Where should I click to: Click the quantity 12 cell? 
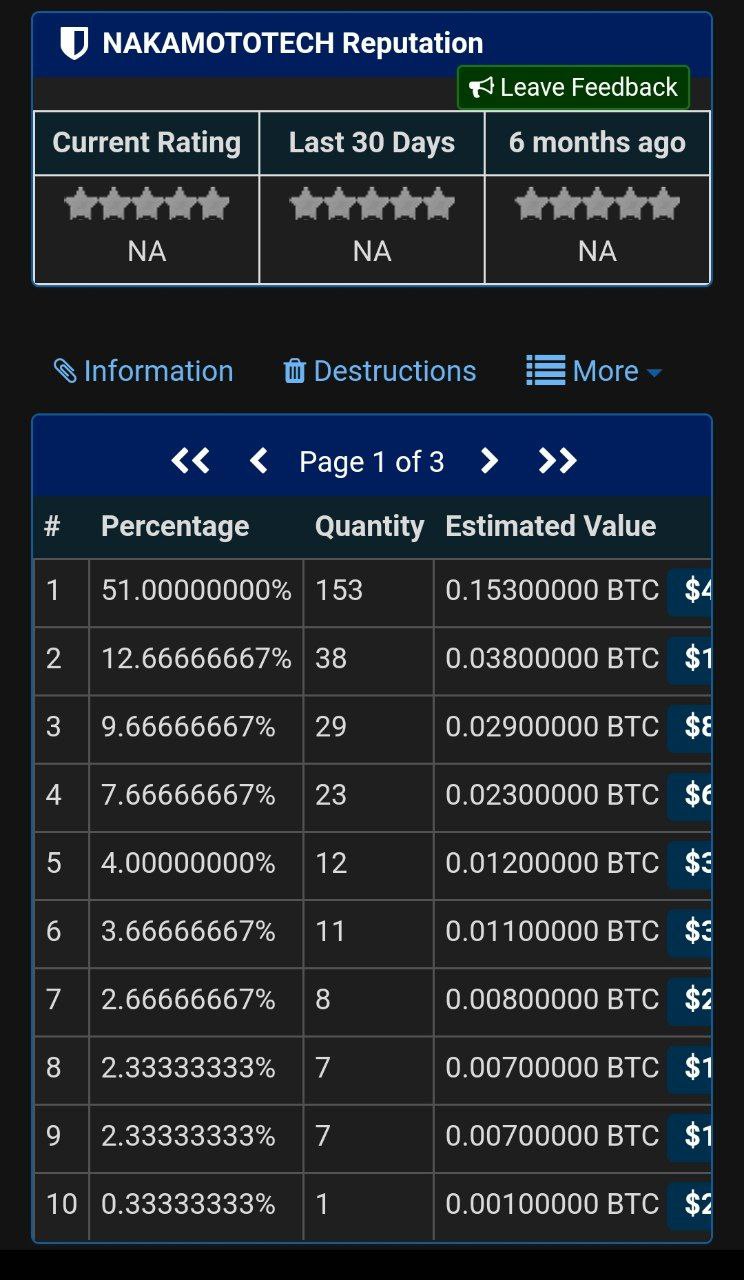369,863
